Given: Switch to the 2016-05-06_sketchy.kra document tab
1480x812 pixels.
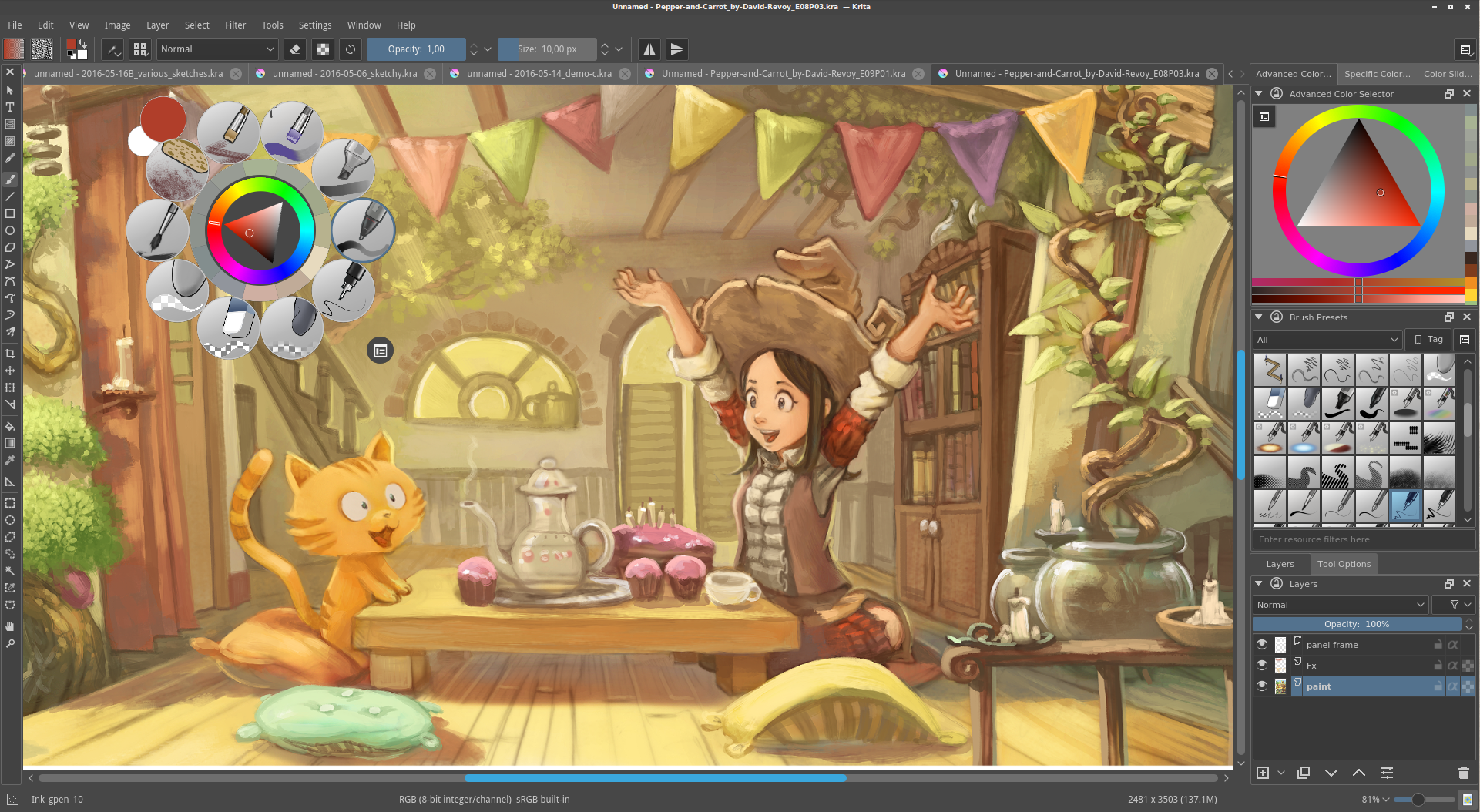Looking at the screenshot, I should 344,74.
